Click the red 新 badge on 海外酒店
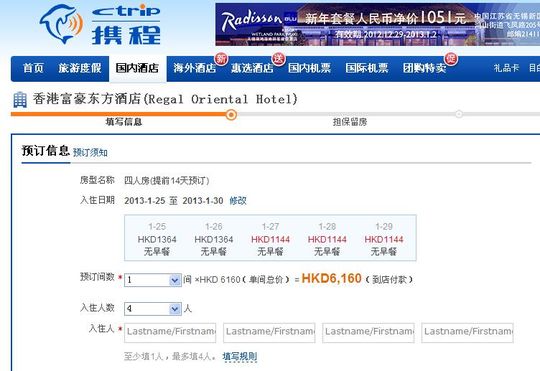The image size is (540, 371). pos(221,59)
